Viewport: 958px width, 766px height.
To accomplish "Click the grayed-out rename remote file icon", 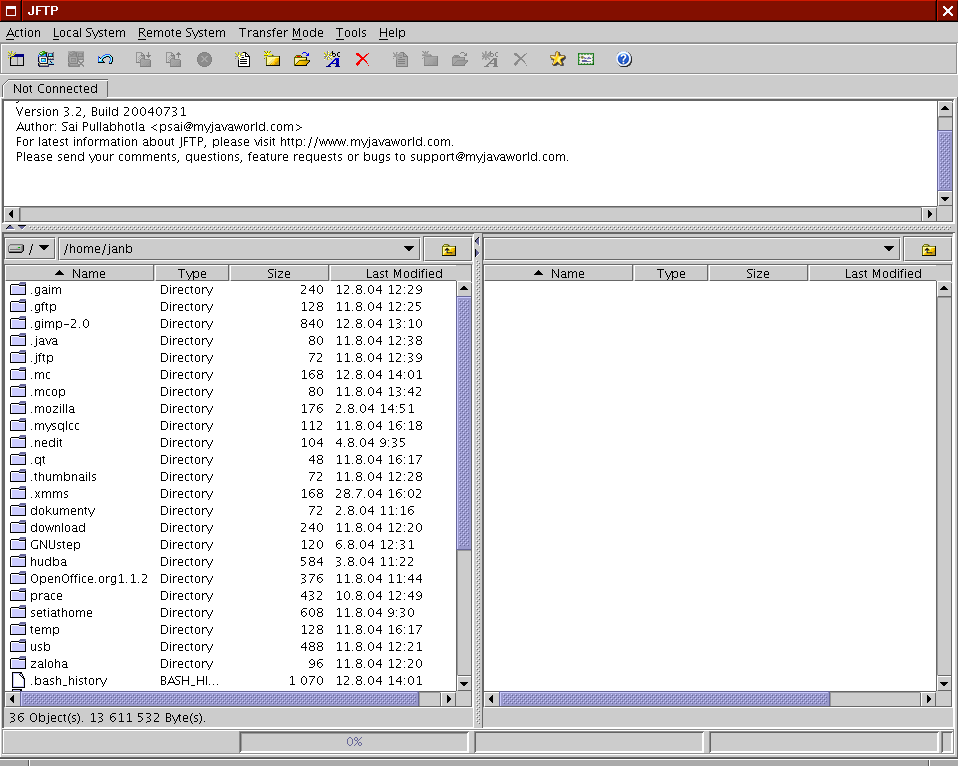I will (x=490, y=59).
